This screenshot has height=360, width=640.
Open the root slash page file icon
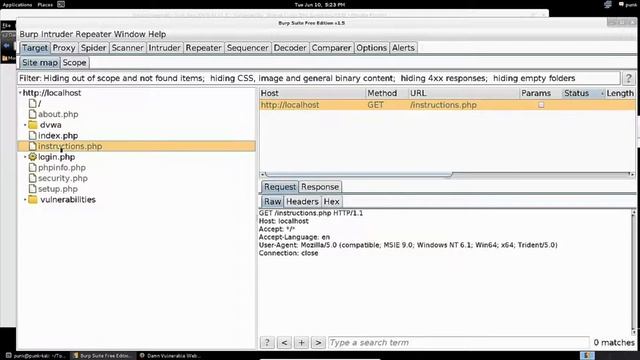[x=32, y=104]
